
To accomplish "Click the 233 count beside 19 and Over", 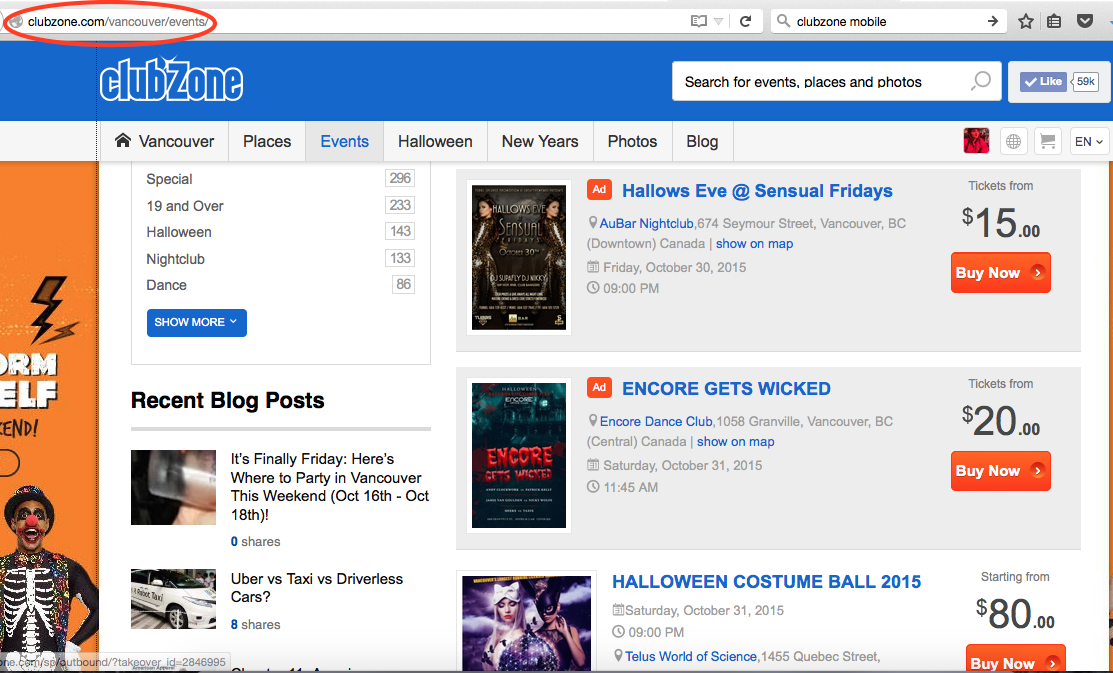I will 400,205.
